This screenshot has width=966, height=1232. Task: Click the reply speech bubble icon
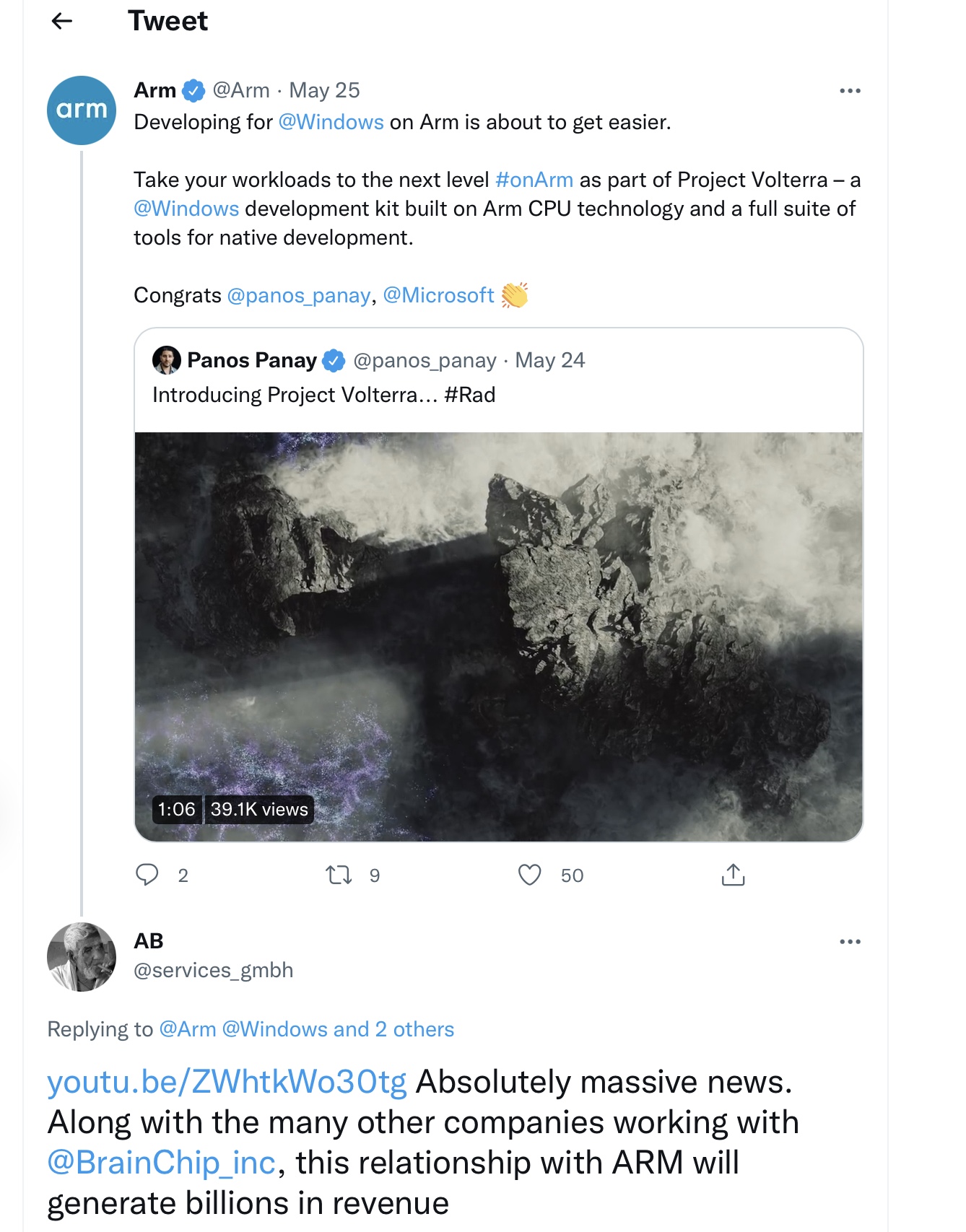(x=147, y=875)
